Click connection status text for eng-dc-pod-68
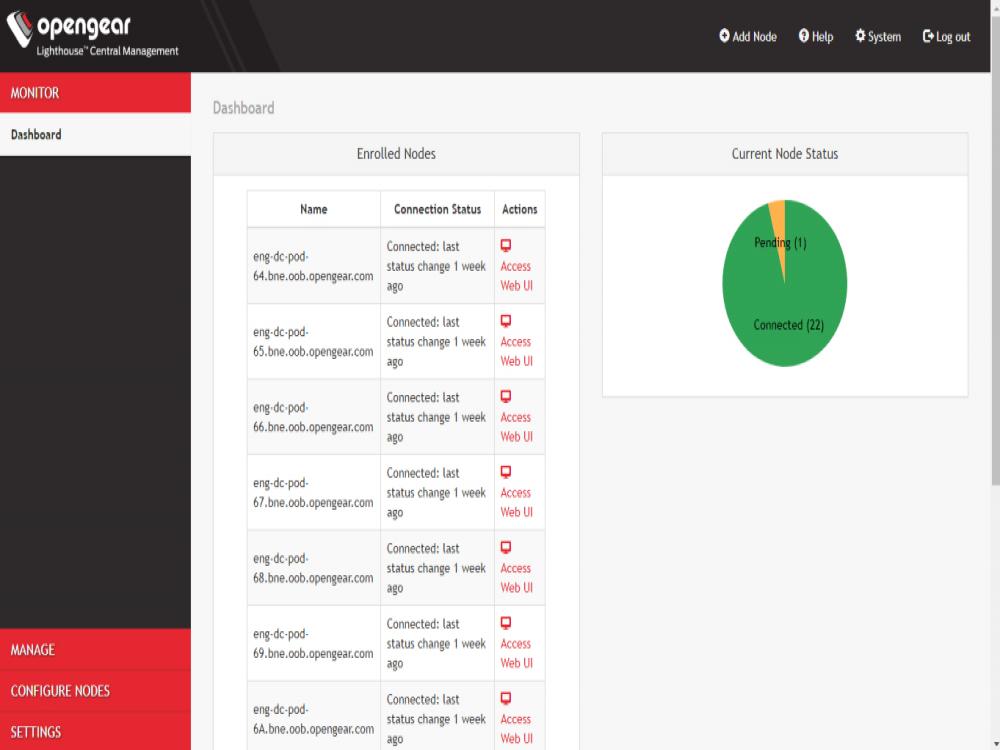 click(436, 568)
